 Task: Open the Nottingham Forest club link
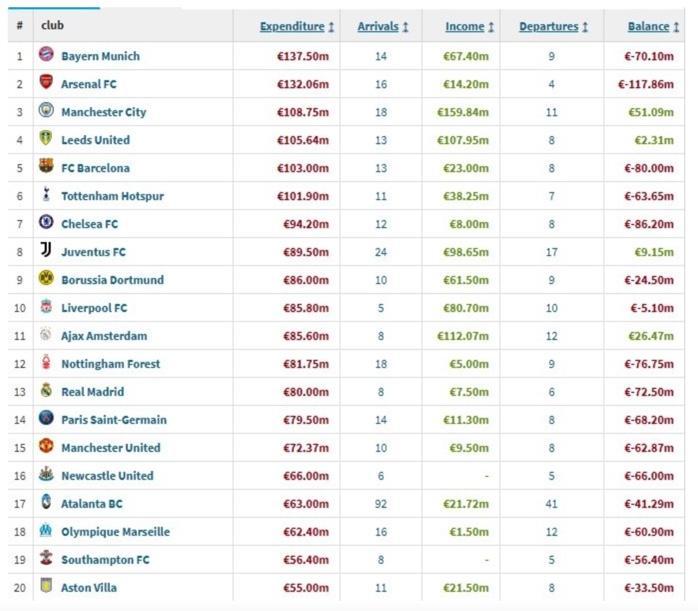point(110,364)
